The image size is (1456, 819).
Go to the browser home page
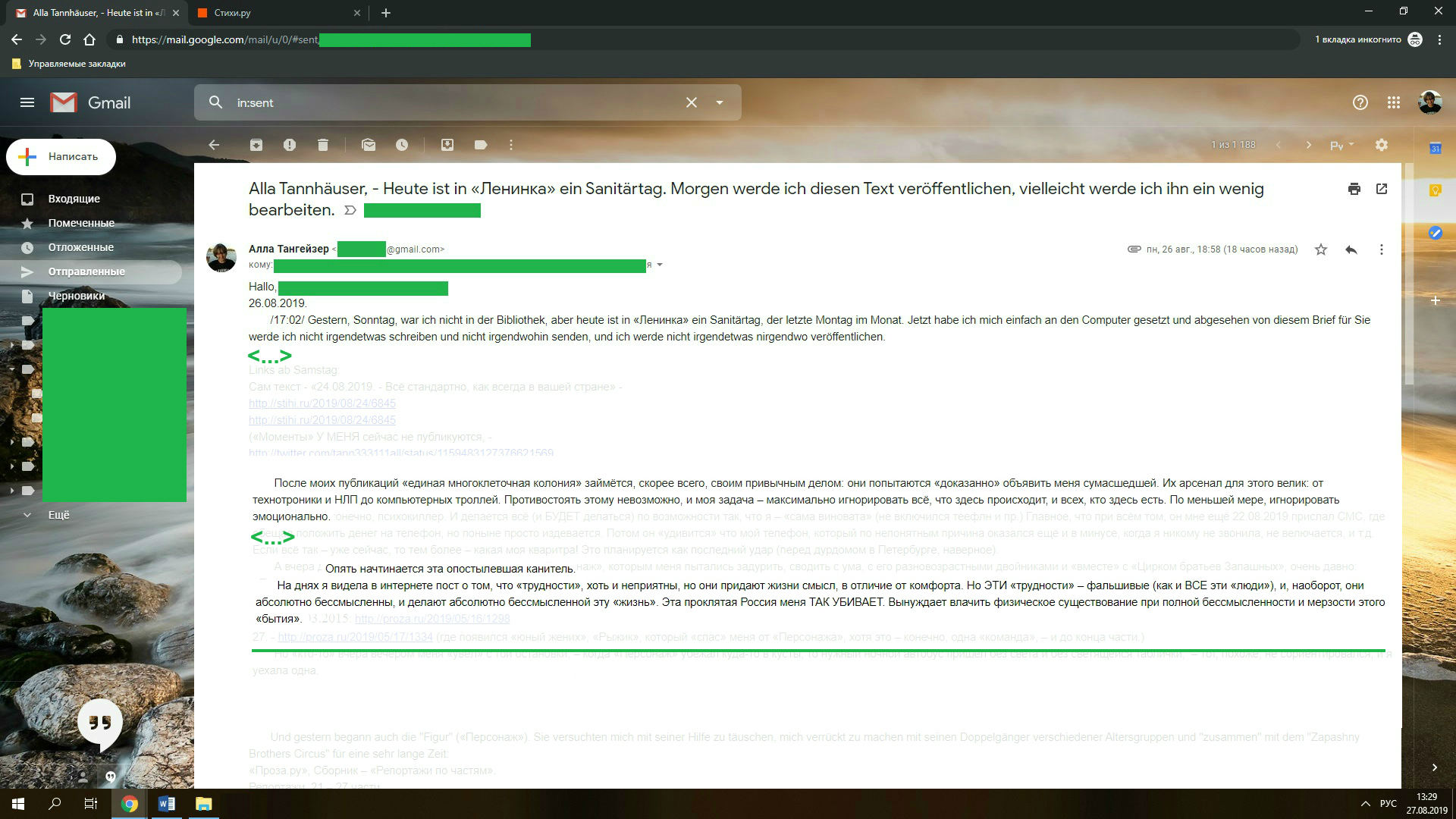click(89, 39)
